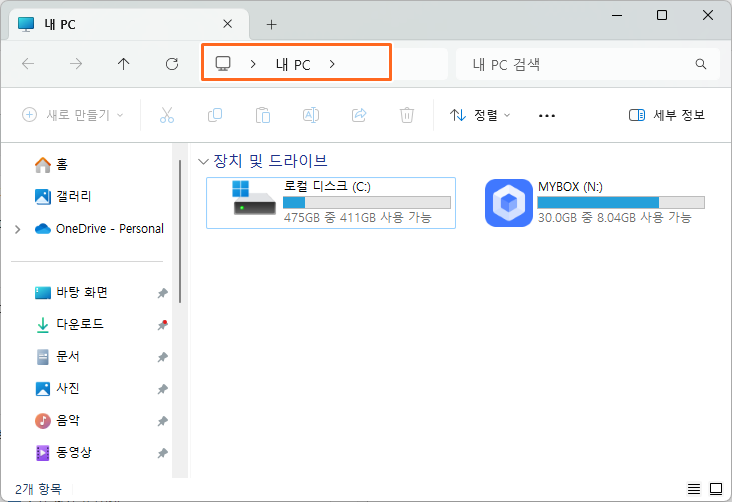Viewport: 732px width, 502px height.
Task: Click the C: drive usage bar
Action: click(x=367, y=202)
